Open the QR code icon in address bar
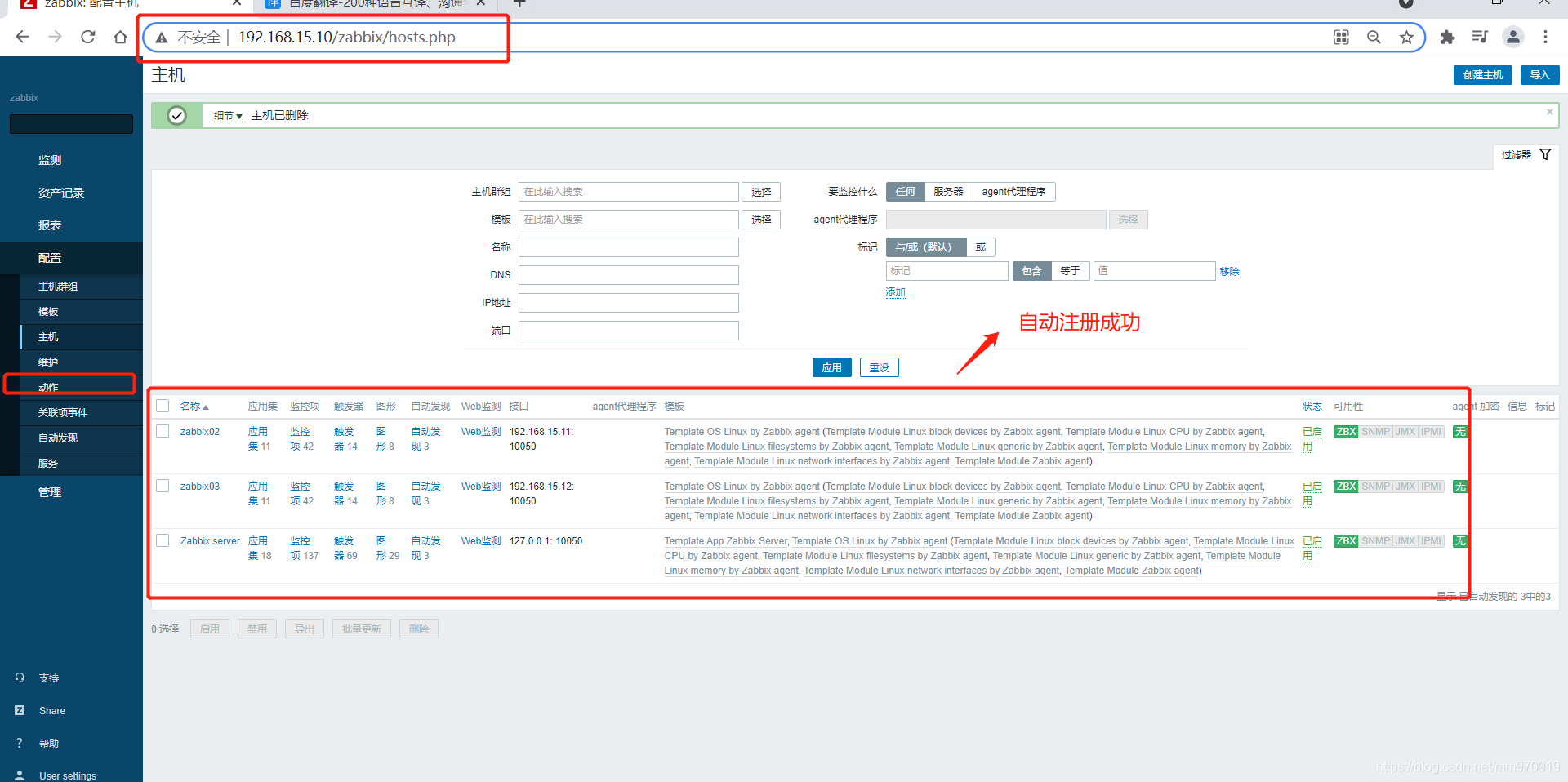This screenshot has width=1568, height=782. [x=1341, y=37]
